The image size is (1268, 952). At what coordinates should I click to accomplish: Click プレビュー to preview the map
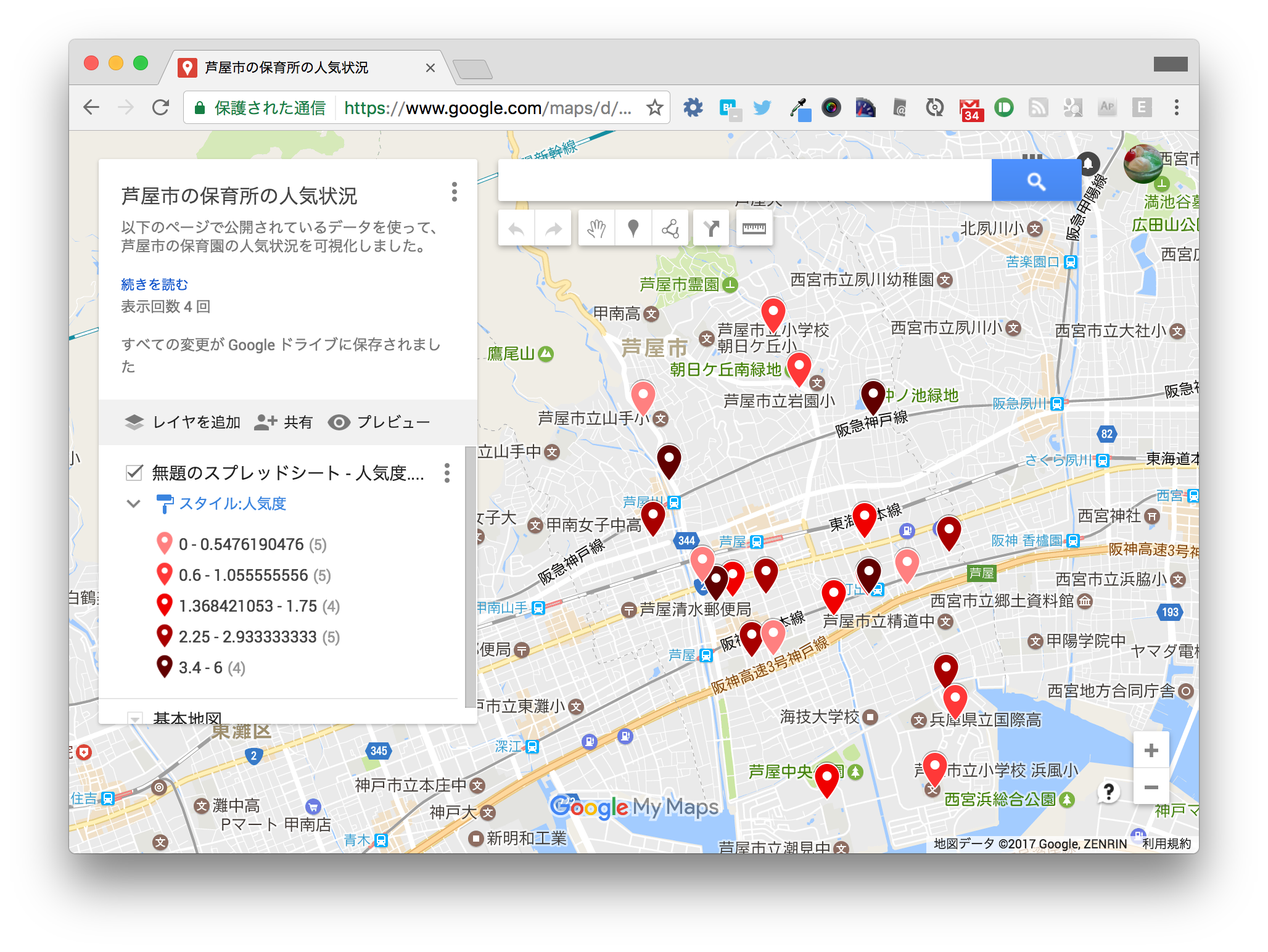point(379,422)
